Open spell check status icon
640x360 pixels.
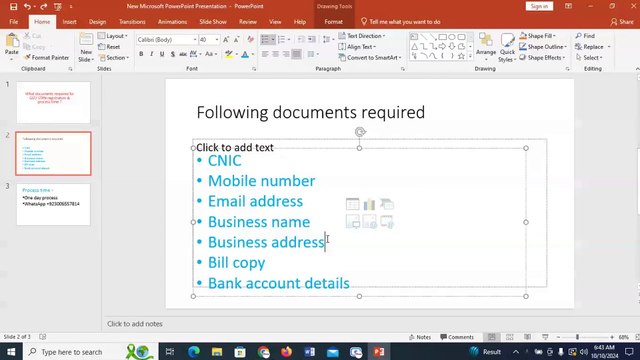pyautogui.click(x=42, y=337)
